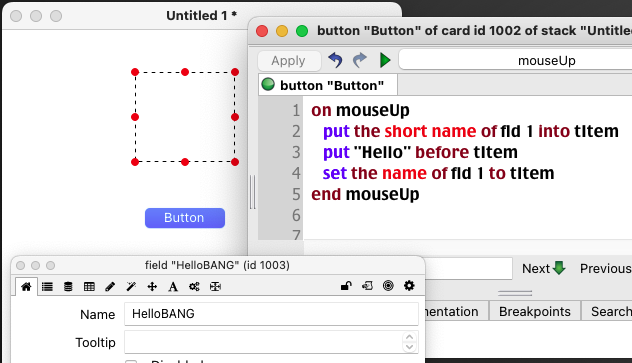Click the Next find button with green arrow

click(x=543, y=268)
